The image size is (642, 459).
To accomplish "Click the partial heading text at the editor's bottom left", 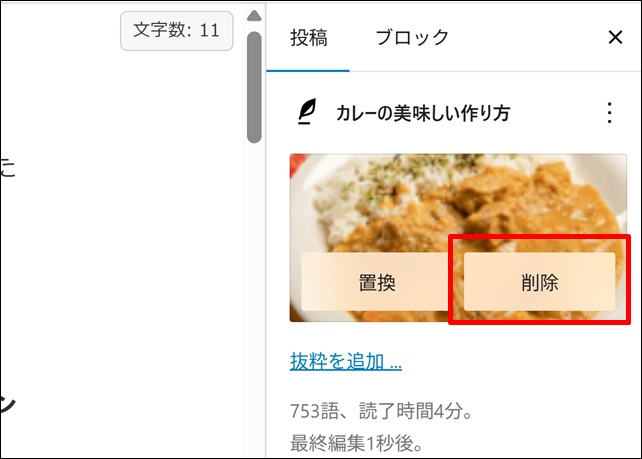I will click(7, 404).
